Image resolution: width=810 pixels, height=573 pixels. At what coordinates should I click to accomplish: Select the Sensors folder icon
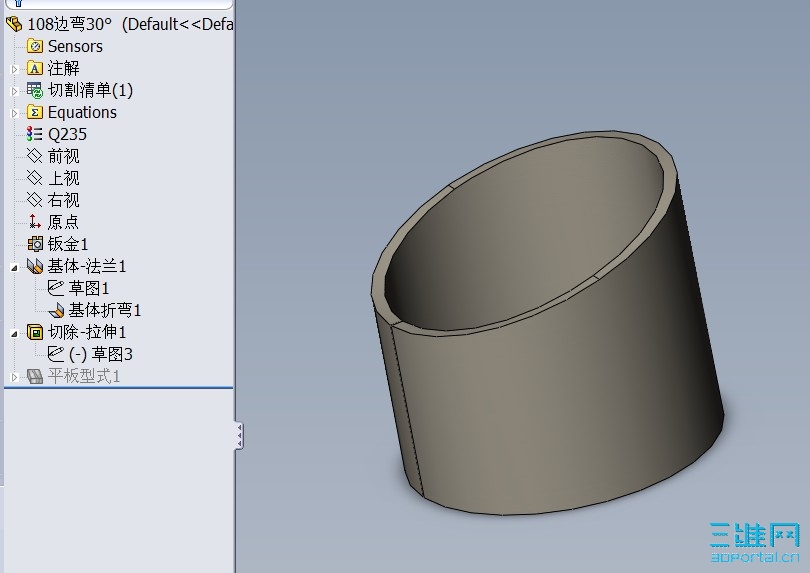(35, 46)
